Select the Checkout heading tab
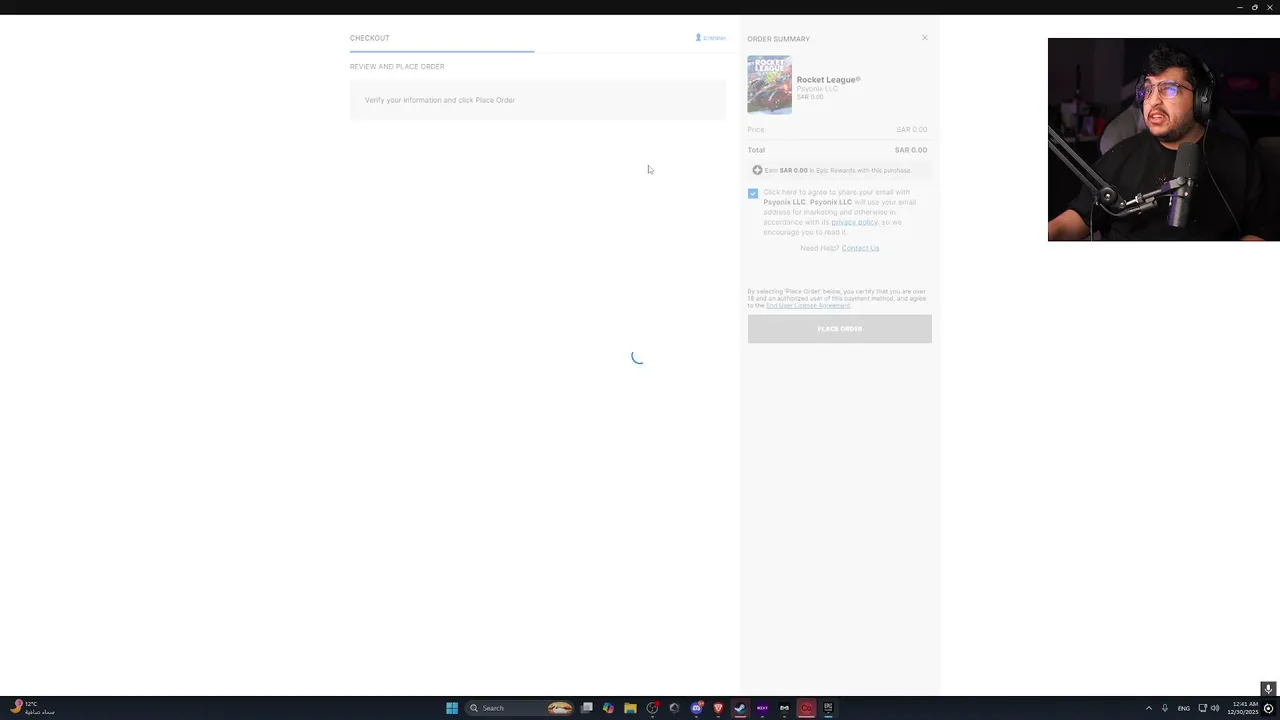 (369, 38)
